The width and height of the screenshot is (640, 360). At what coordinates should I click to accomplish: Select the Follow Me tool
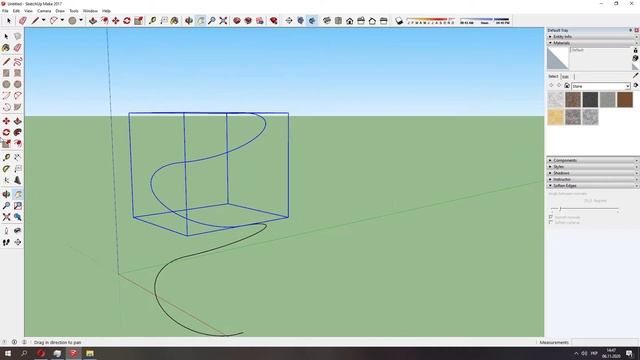coord(18,132)
